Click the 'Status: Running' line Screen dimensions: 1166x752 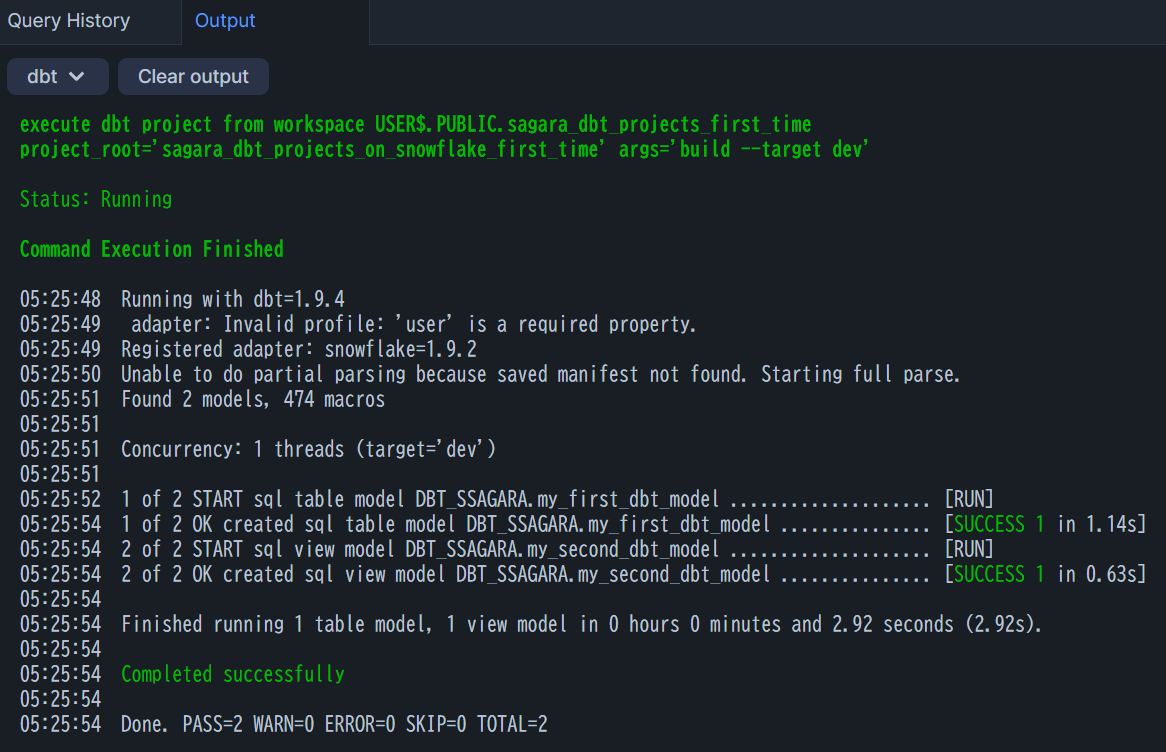(96, 199)
